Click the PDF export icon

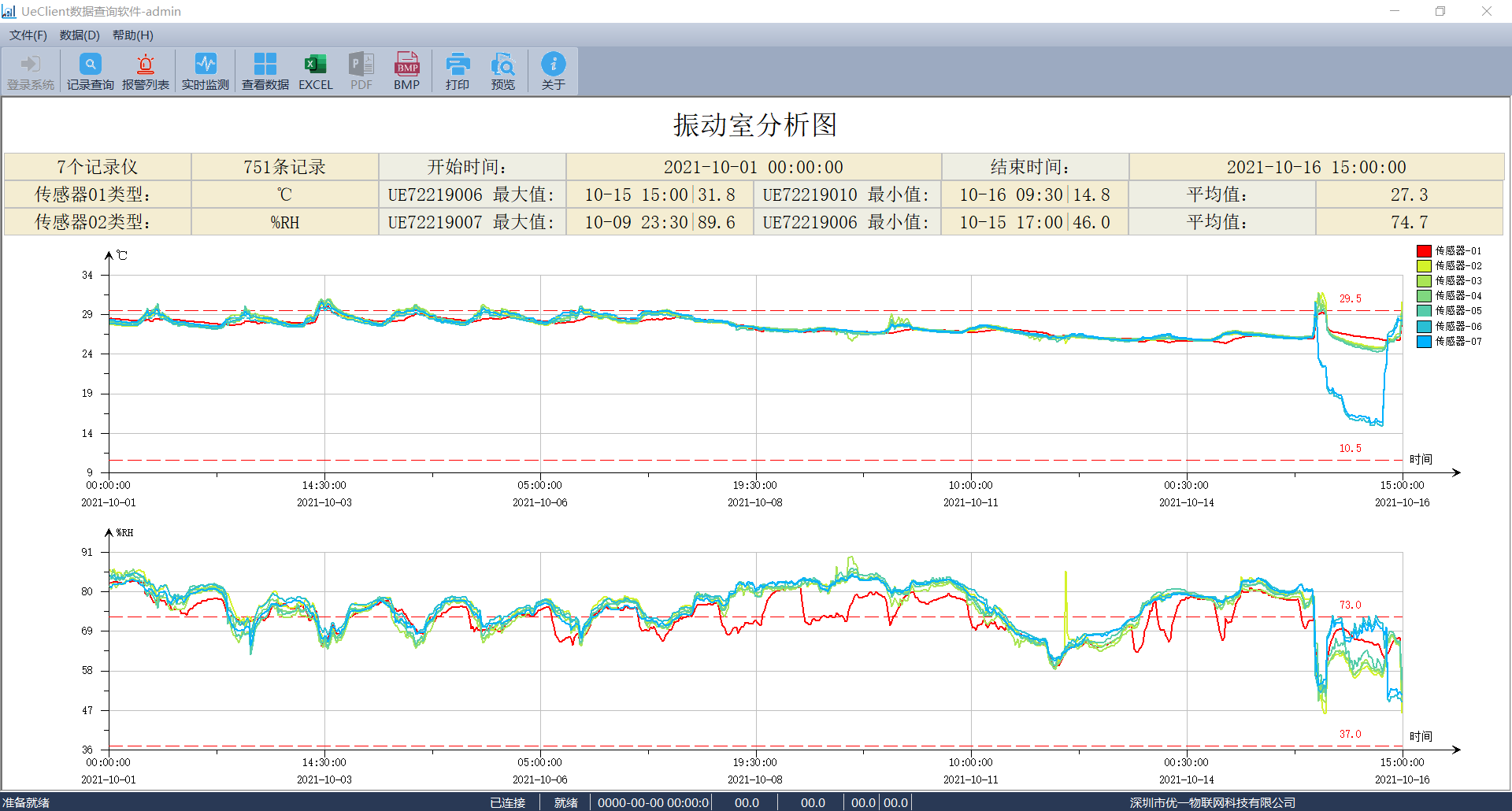pyautogui.click(x=361, y=72)
